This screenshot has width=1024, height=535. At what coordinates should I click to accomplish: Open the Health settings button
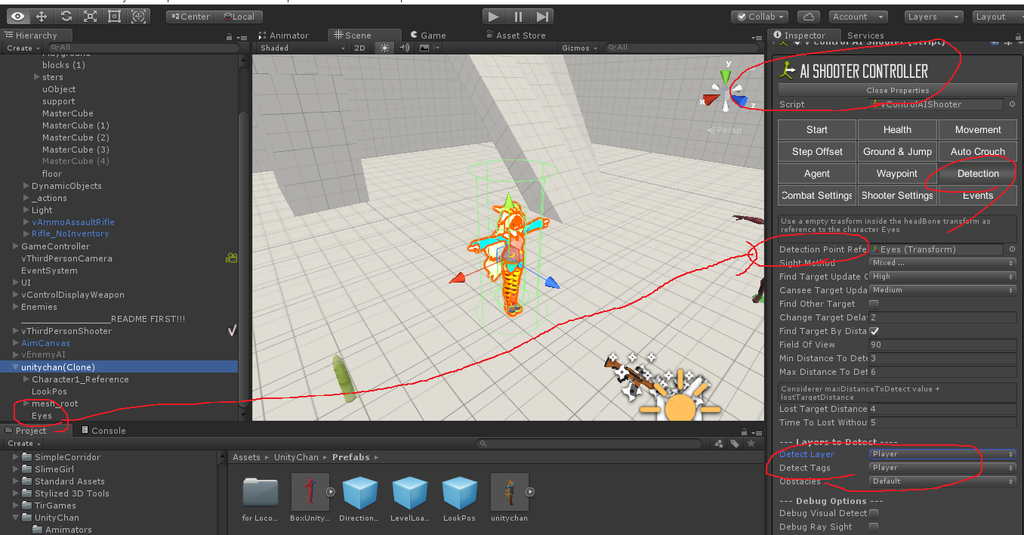(x=897, y=129)
